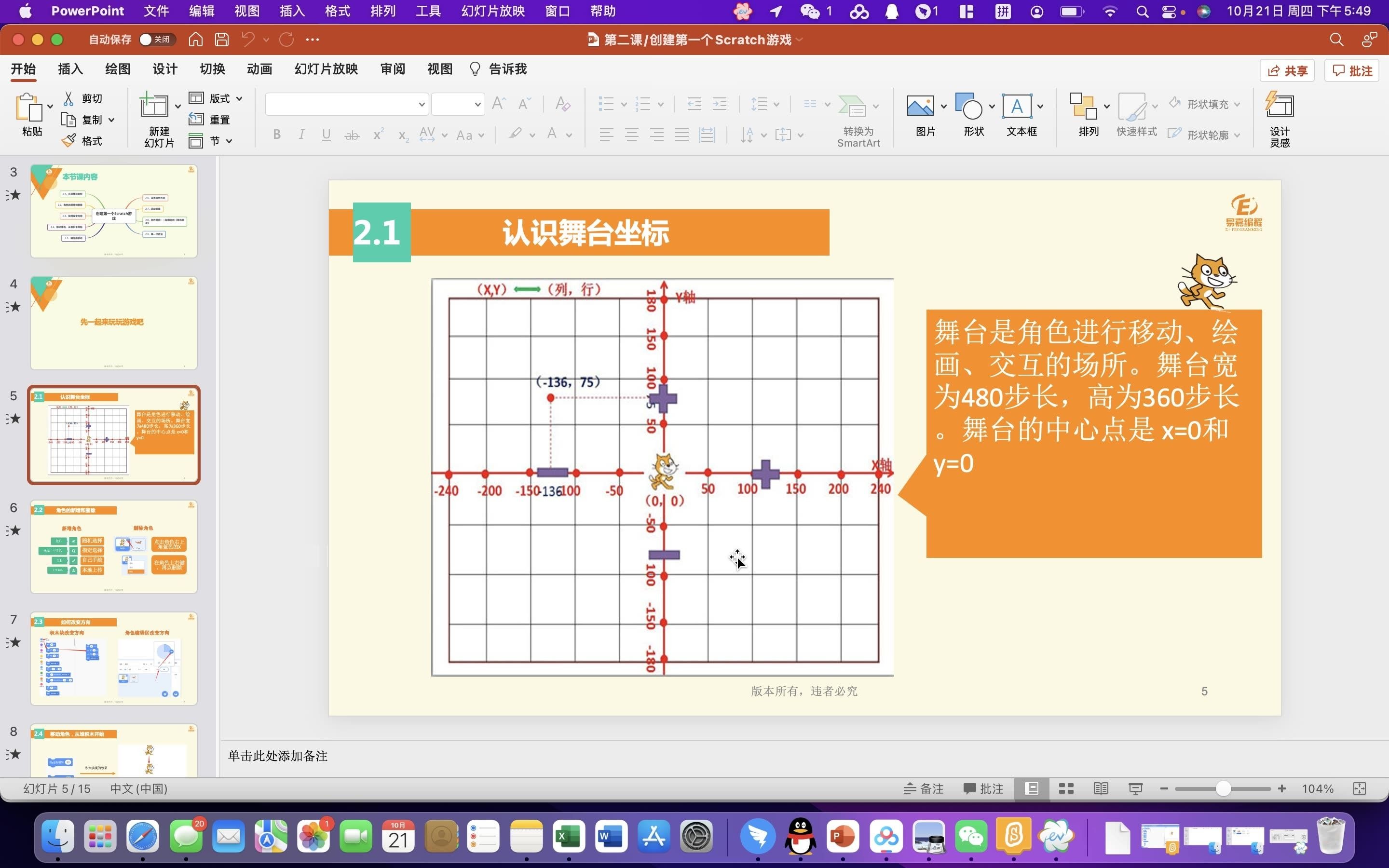Click the 批注 comments button top right
This screenshot has width=1389, height=868.
tap(1352, 70)
